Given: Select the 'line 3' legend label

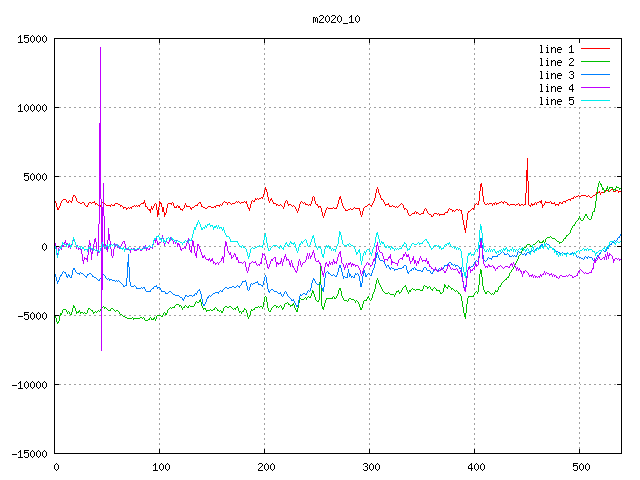Looking at the screenshot, I should coord(557,75).
